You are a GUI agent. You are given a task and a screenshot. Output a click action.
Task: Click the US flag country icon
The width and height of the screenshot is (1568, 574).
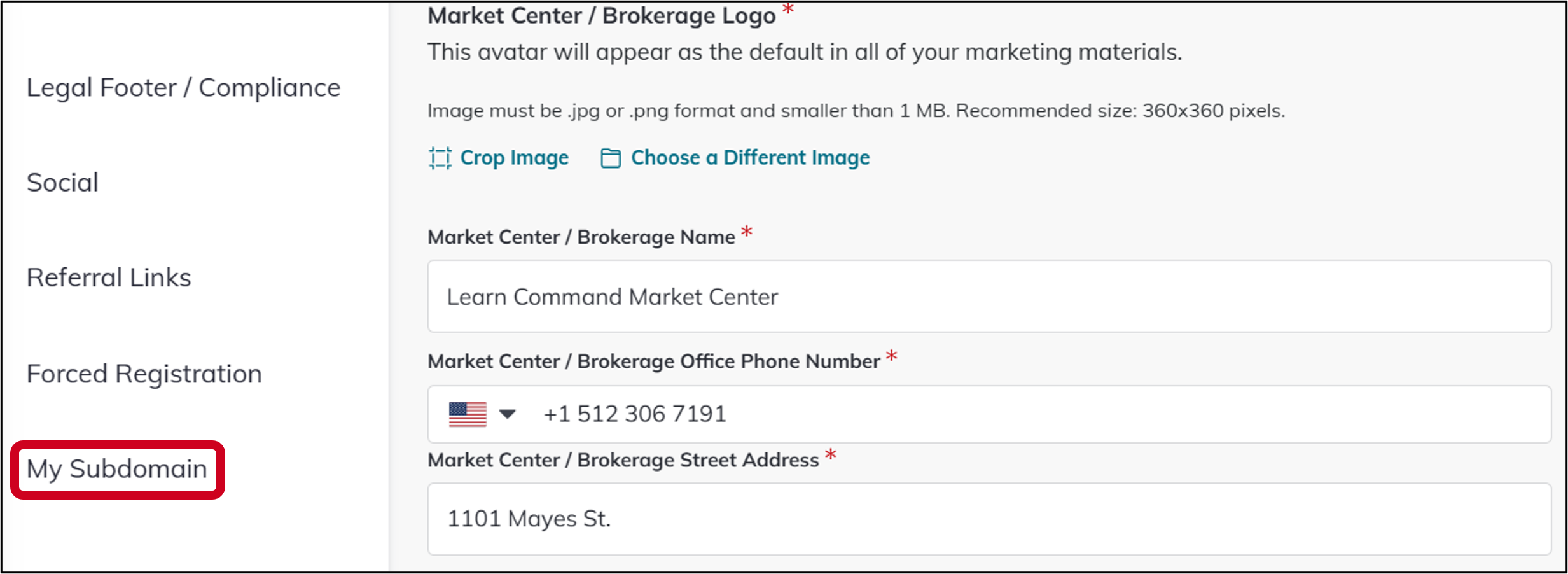pyautogui.click(x=468, y=414)
